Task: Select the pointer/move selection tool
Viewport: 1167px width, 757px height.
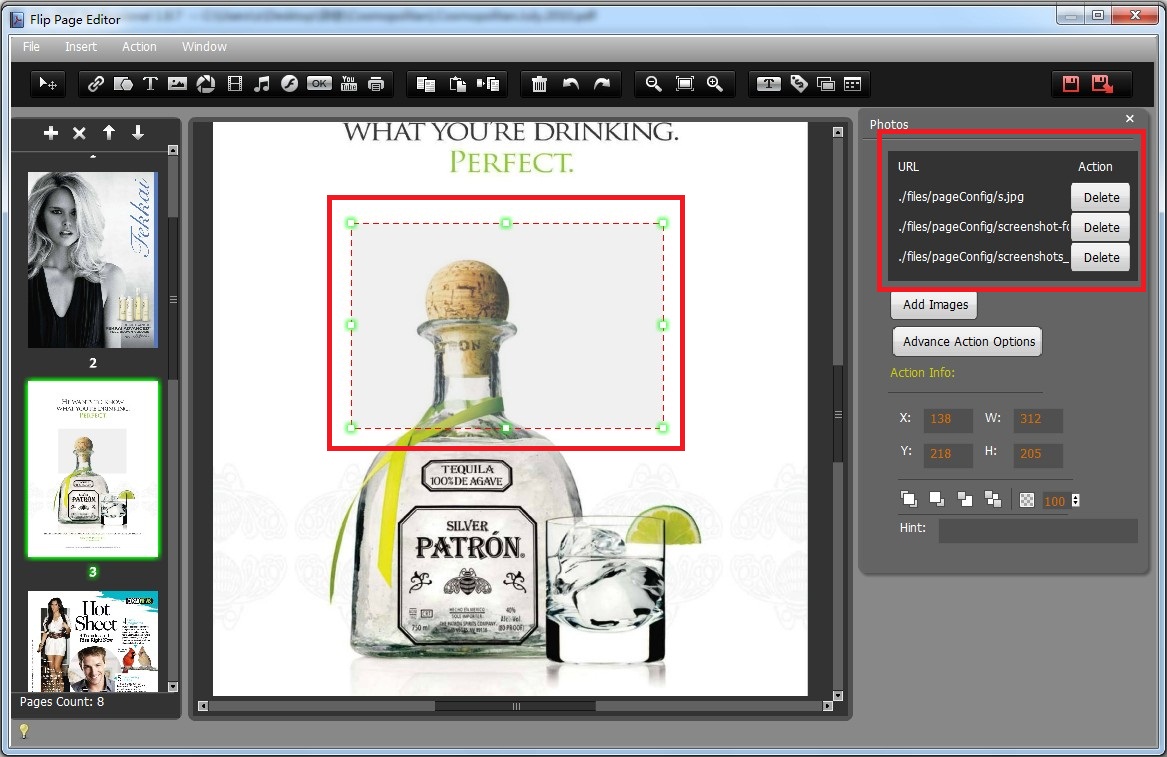Action: (48, 84)
